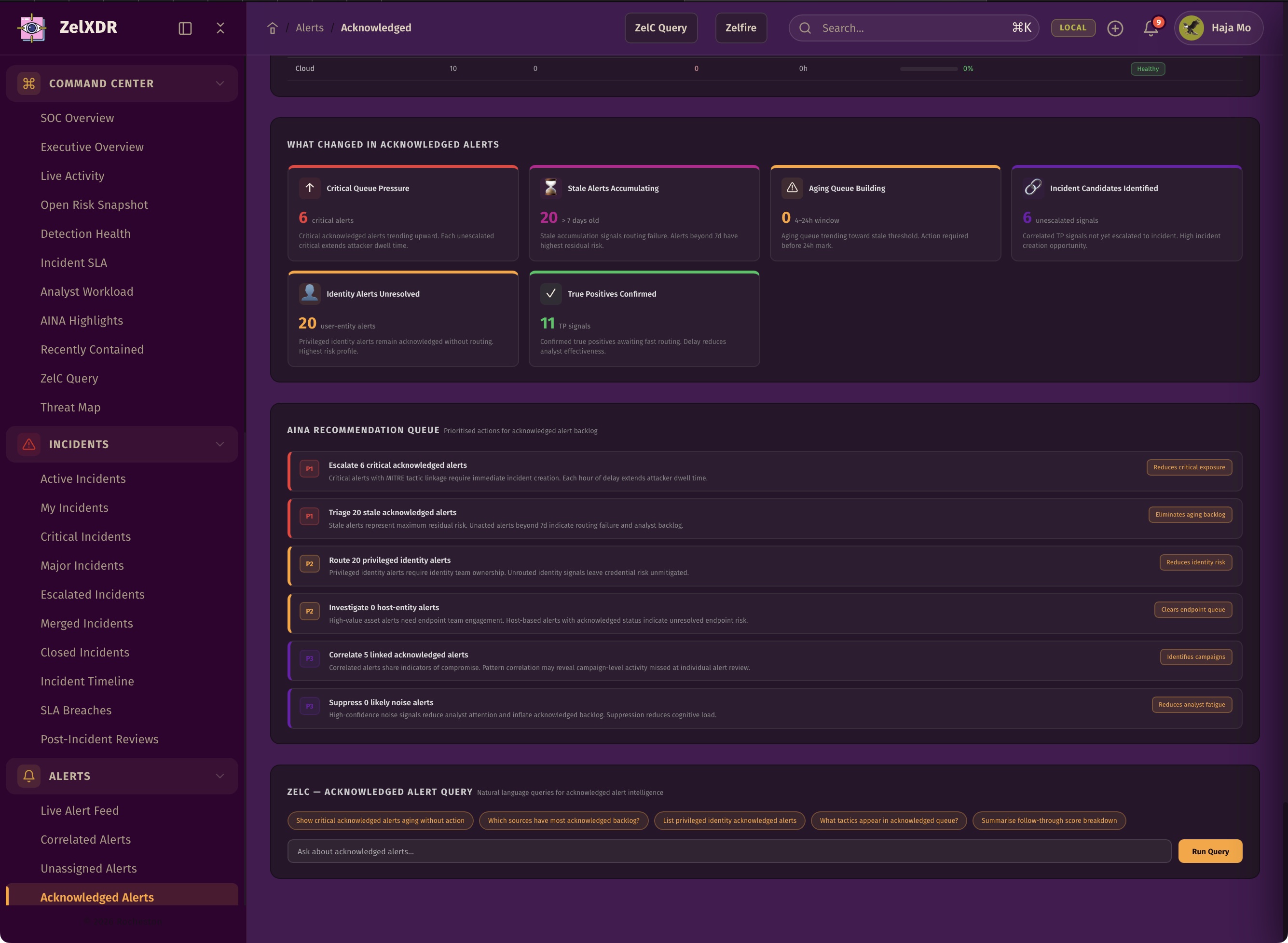Toggle the sidebar panel layout icon

point(185,28)
